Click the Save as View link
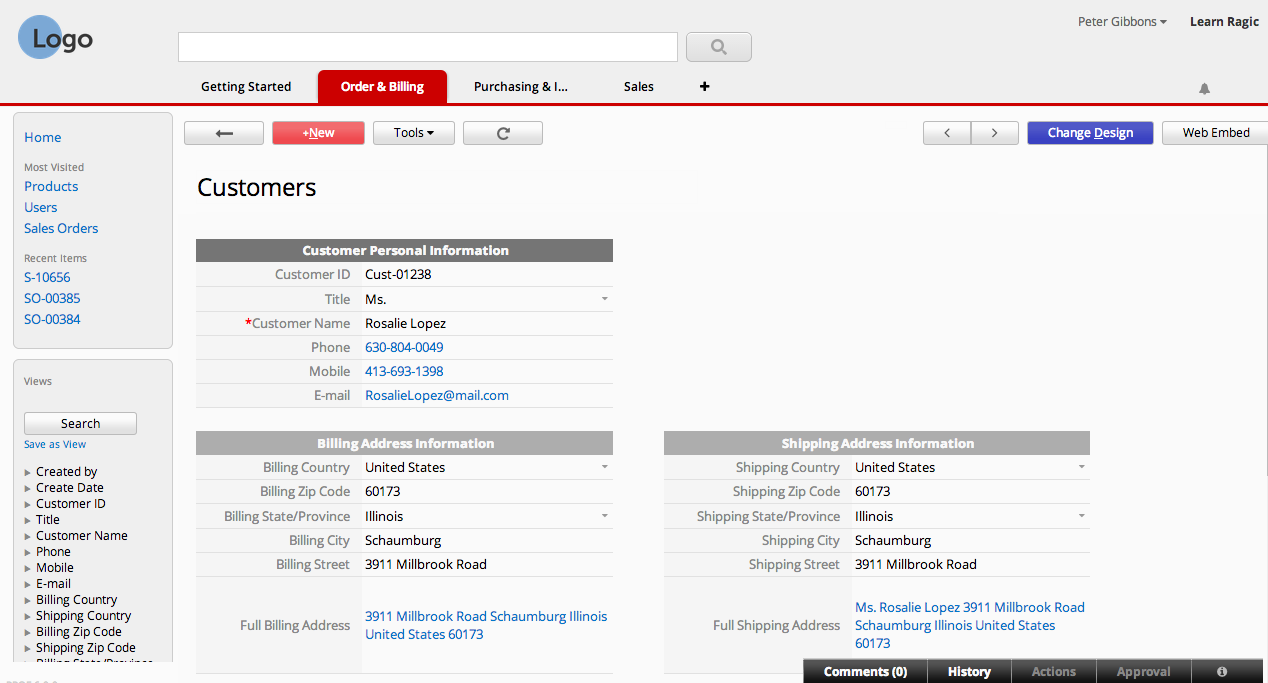Viewport: 1268px width, 683px height. [55, 445]
